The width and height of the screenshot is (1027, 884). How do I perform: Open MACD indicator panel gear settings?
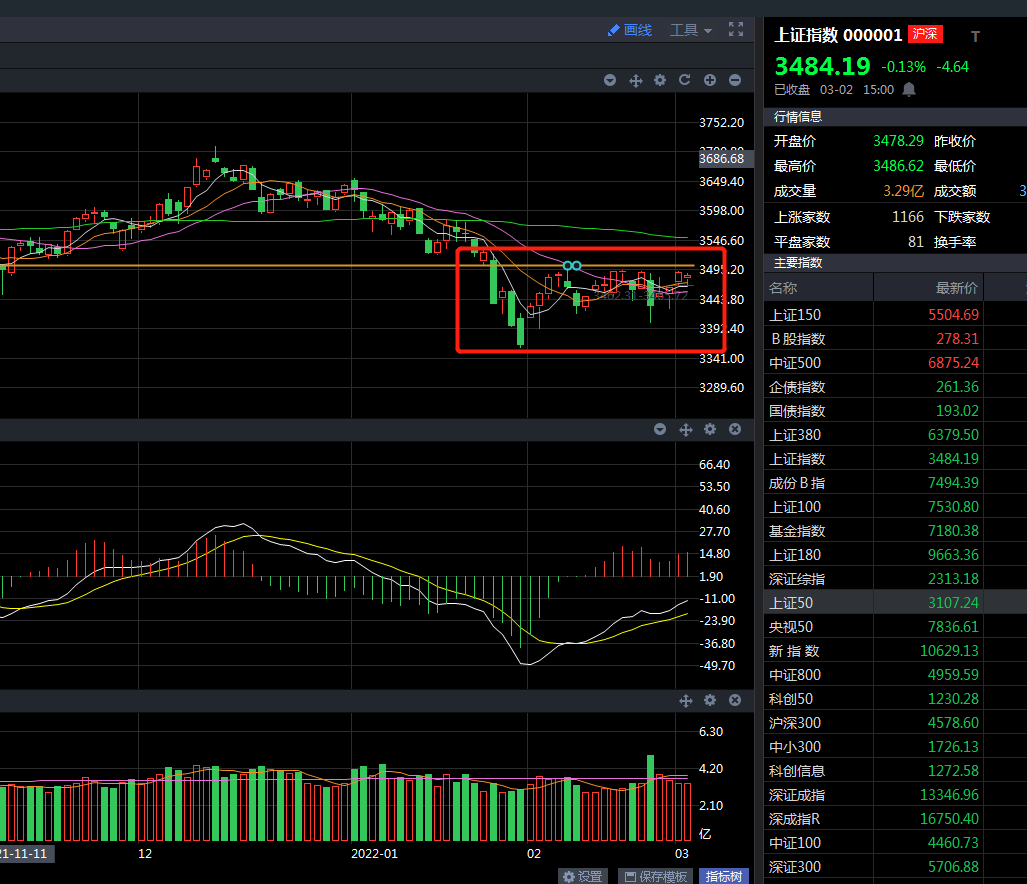(710, 429)
